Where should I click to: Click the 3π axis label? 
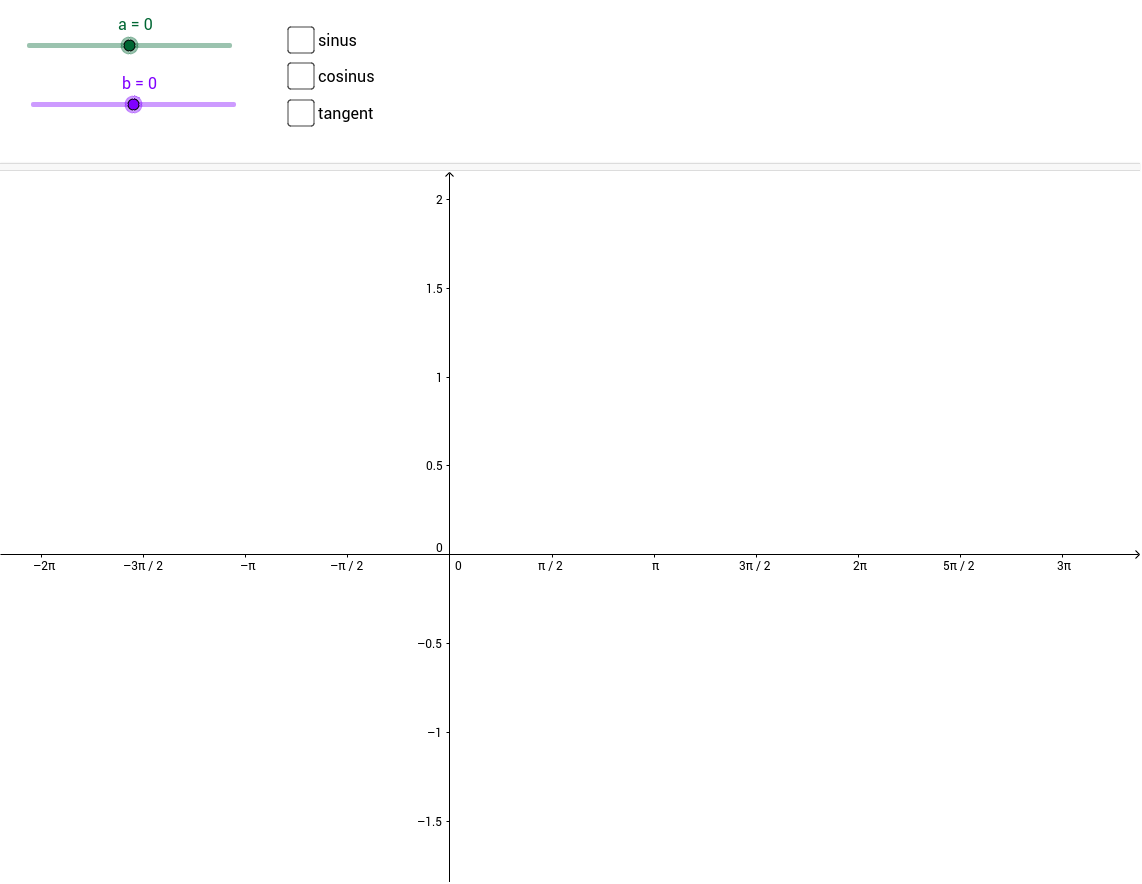[x=1064, y=566]
